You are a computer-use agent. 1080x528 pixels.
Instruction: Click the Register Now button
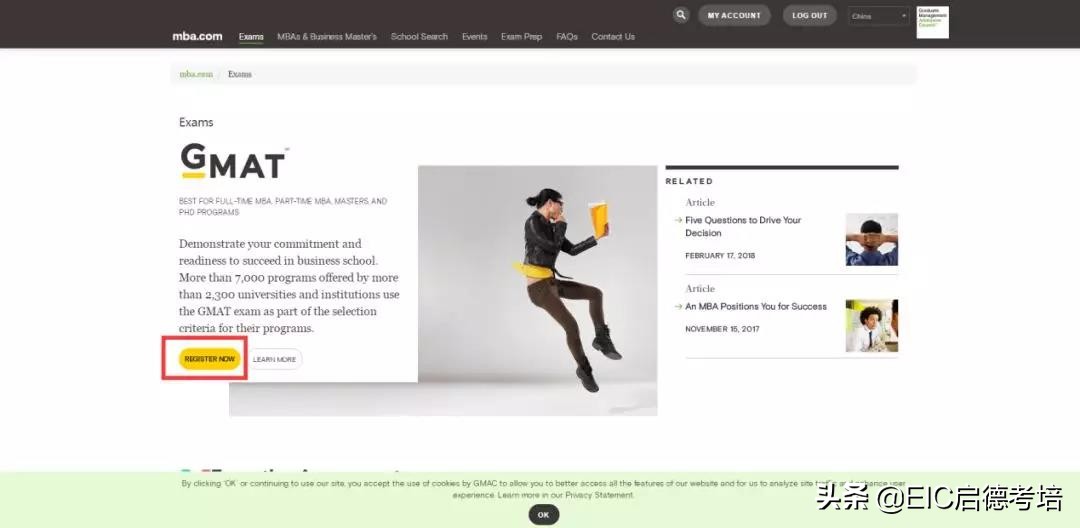tap(210, 359)
